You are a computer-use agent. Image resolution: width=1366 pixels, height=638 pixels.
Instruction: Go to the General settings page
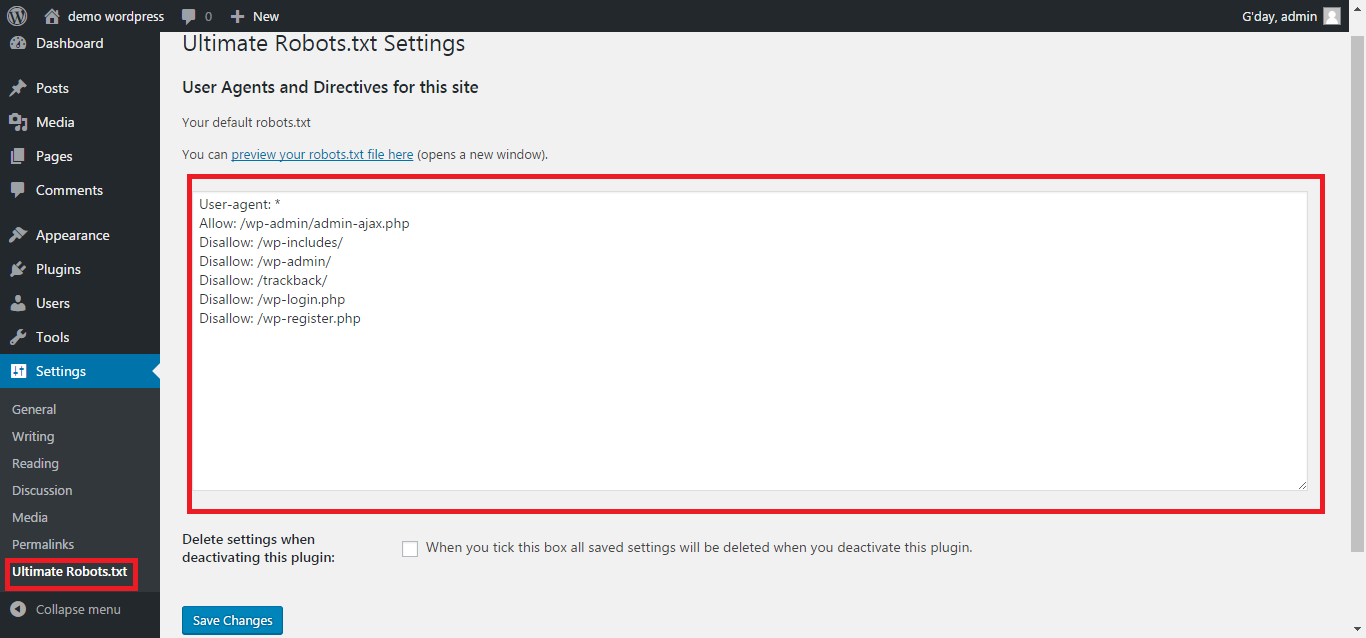[34, 409]
